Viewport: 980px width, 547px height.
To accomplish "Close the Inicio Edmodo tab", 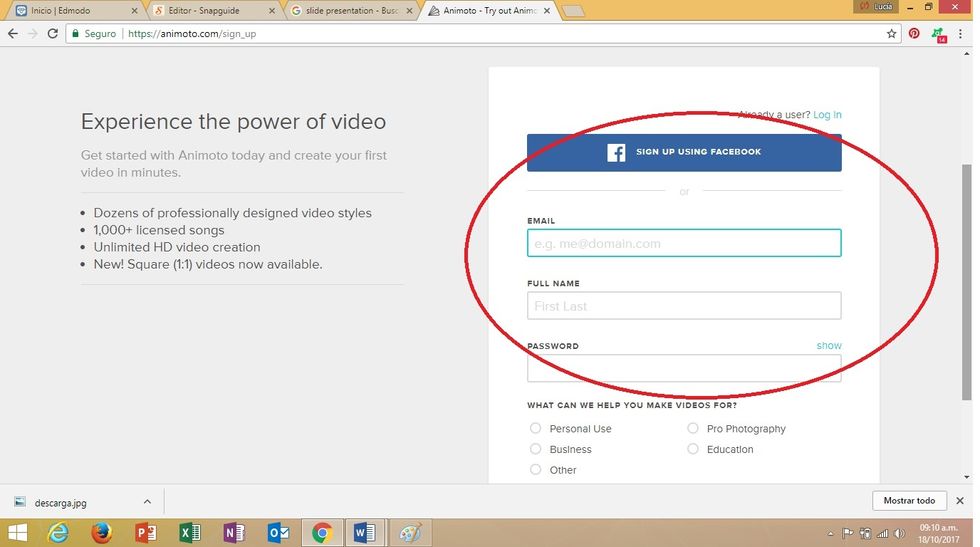I will (x=134, y=11).
